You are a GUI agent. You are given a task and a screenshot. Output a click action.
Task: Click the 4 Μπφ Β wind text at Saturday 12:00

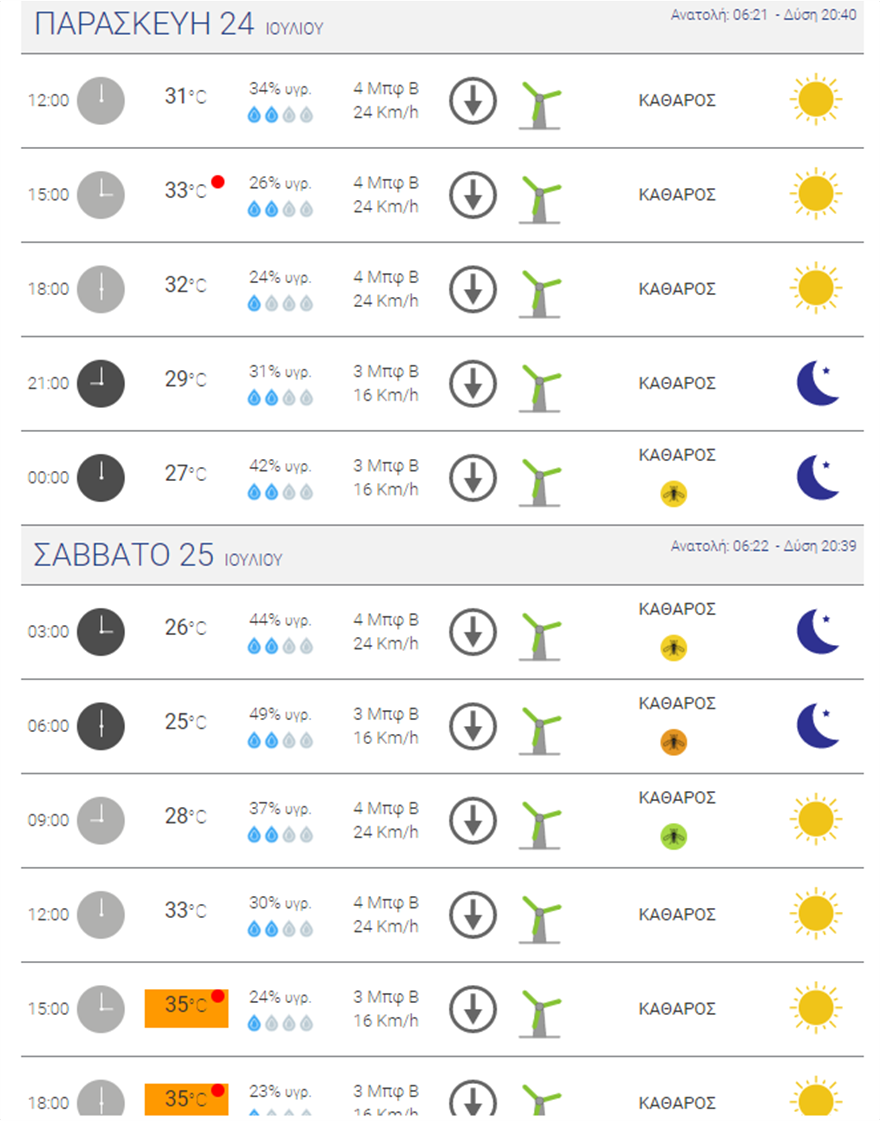pos(386,902)
